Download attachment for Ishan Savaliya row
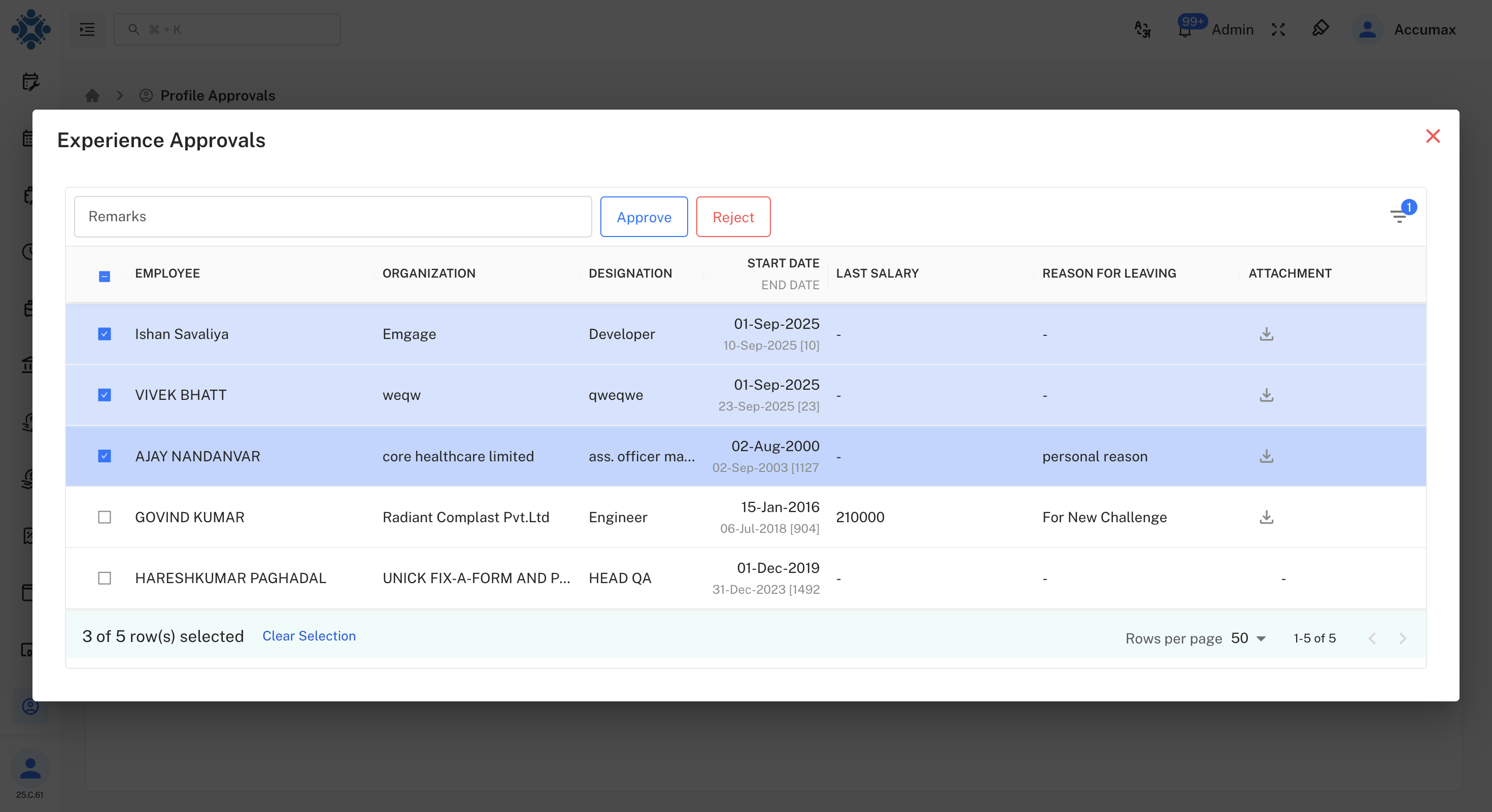The height and width of the screenshot is (812, 1492). click(1266, 334)
